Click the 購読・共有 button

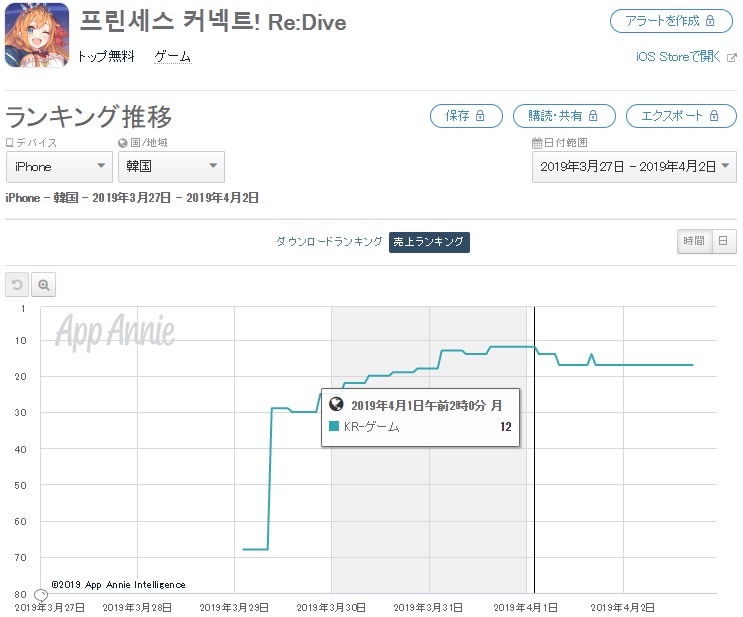[564, 116]
